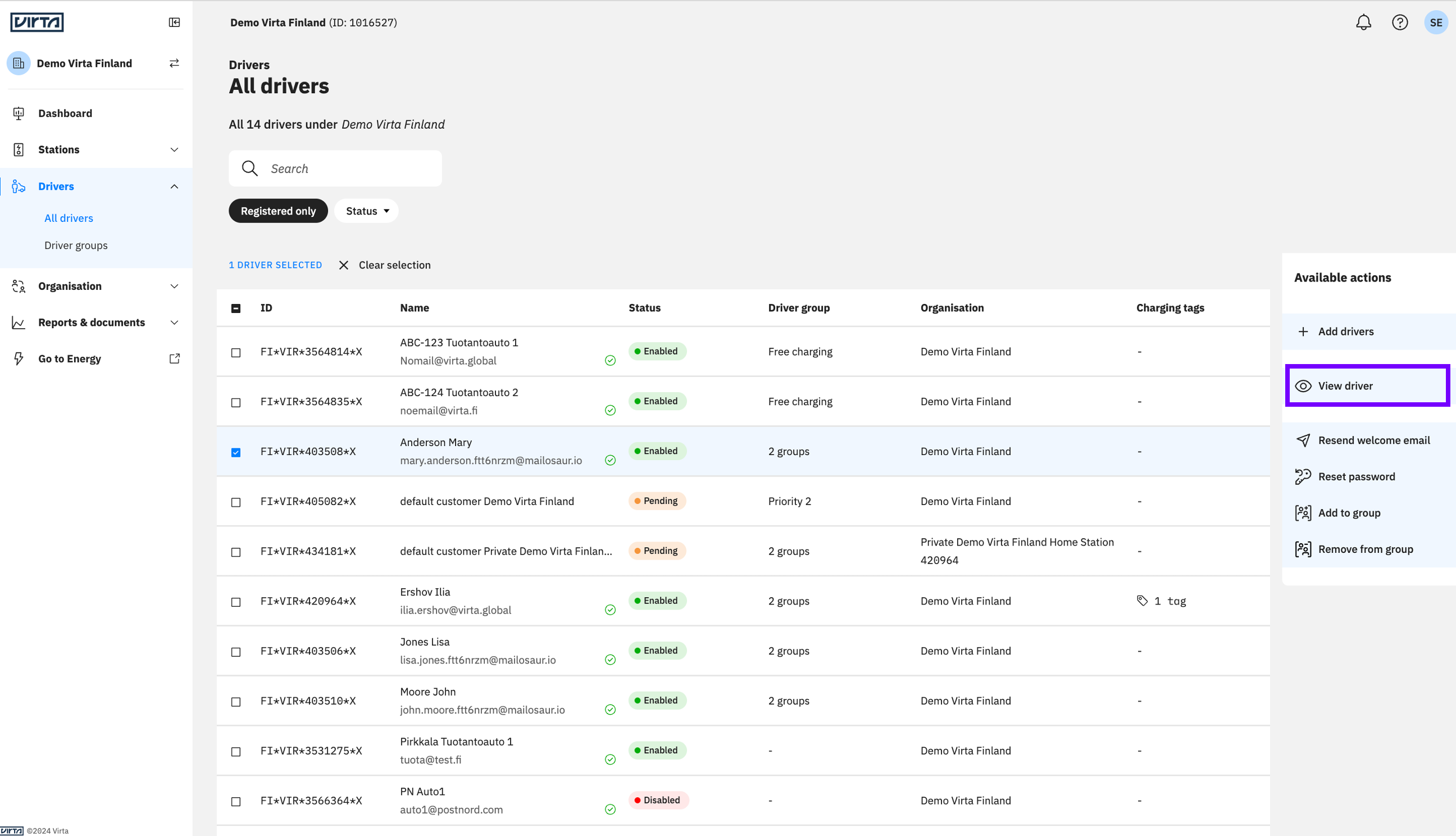This screenshot has height=836, width=1456.
Task: Toggle the Registered only filter
Action: (279, 211)
